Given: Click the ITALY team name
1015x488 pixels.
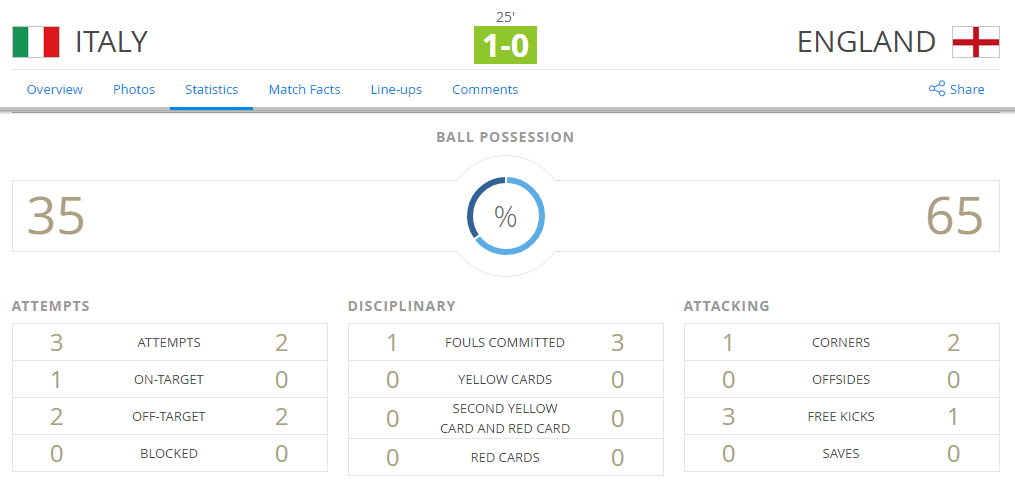Looking at the screenshot, I should pos(111,42).
